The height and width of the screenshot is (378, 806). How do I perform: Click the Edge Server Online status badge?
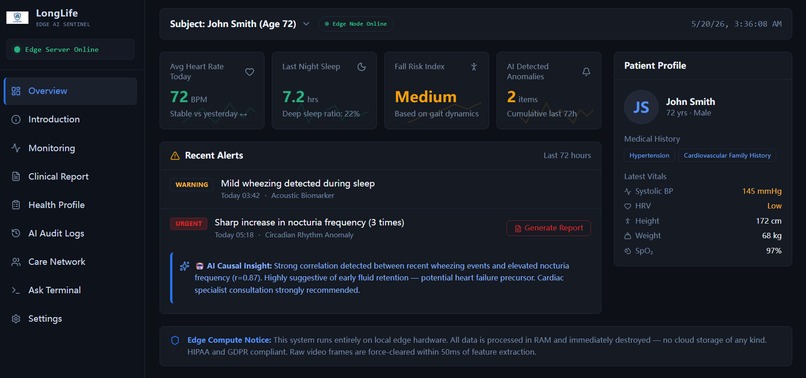70,49
